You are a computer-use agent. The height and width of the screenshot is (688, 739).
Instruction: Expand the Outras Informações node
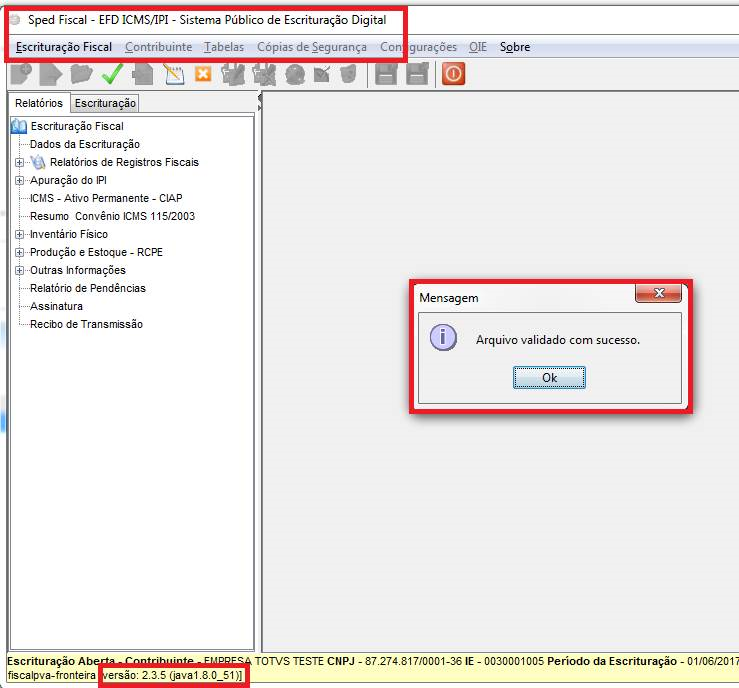pos(19,270)
